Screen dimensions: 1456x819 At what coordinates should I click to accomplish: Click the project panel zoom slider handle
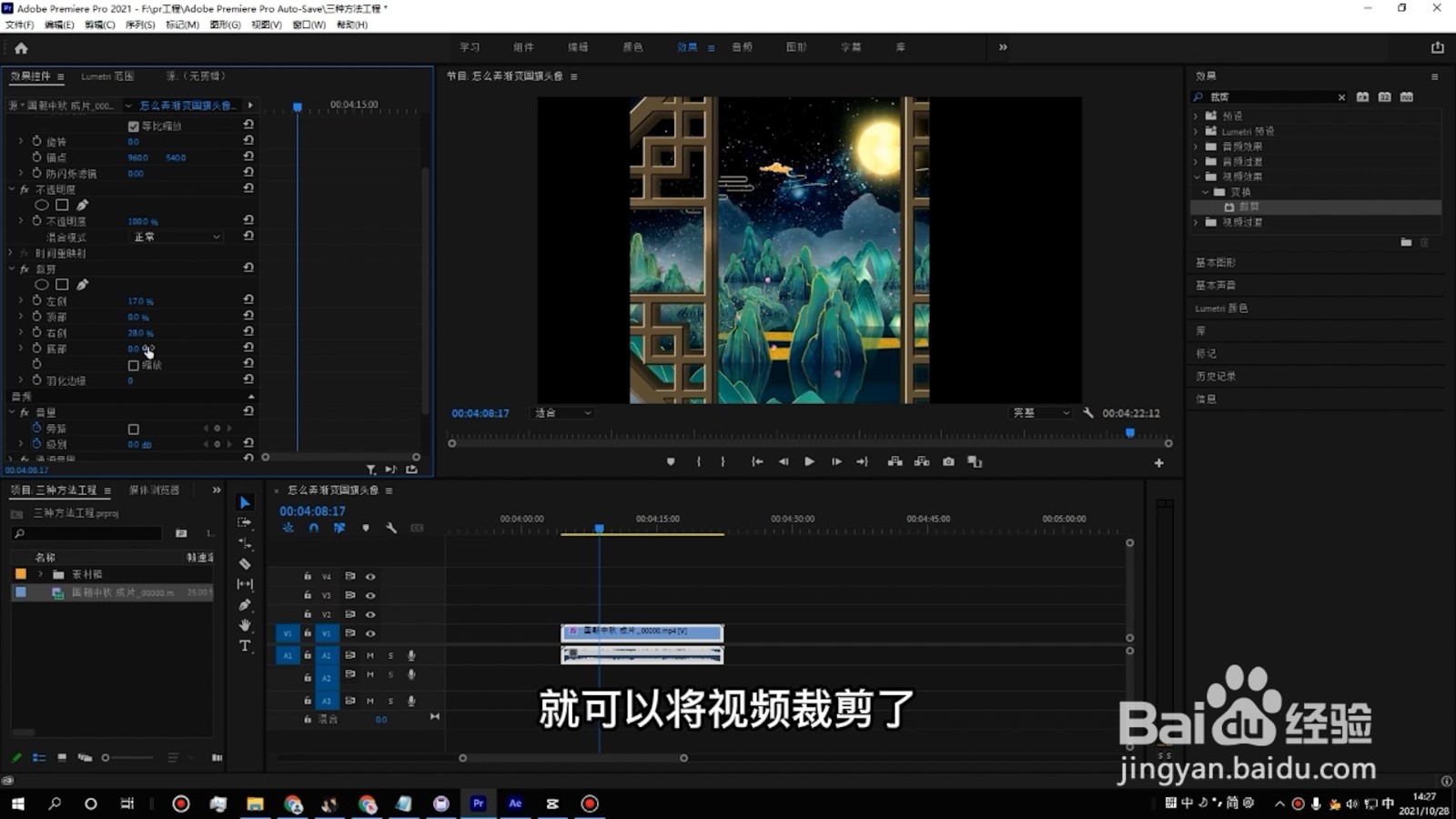(x=106, y=758)
